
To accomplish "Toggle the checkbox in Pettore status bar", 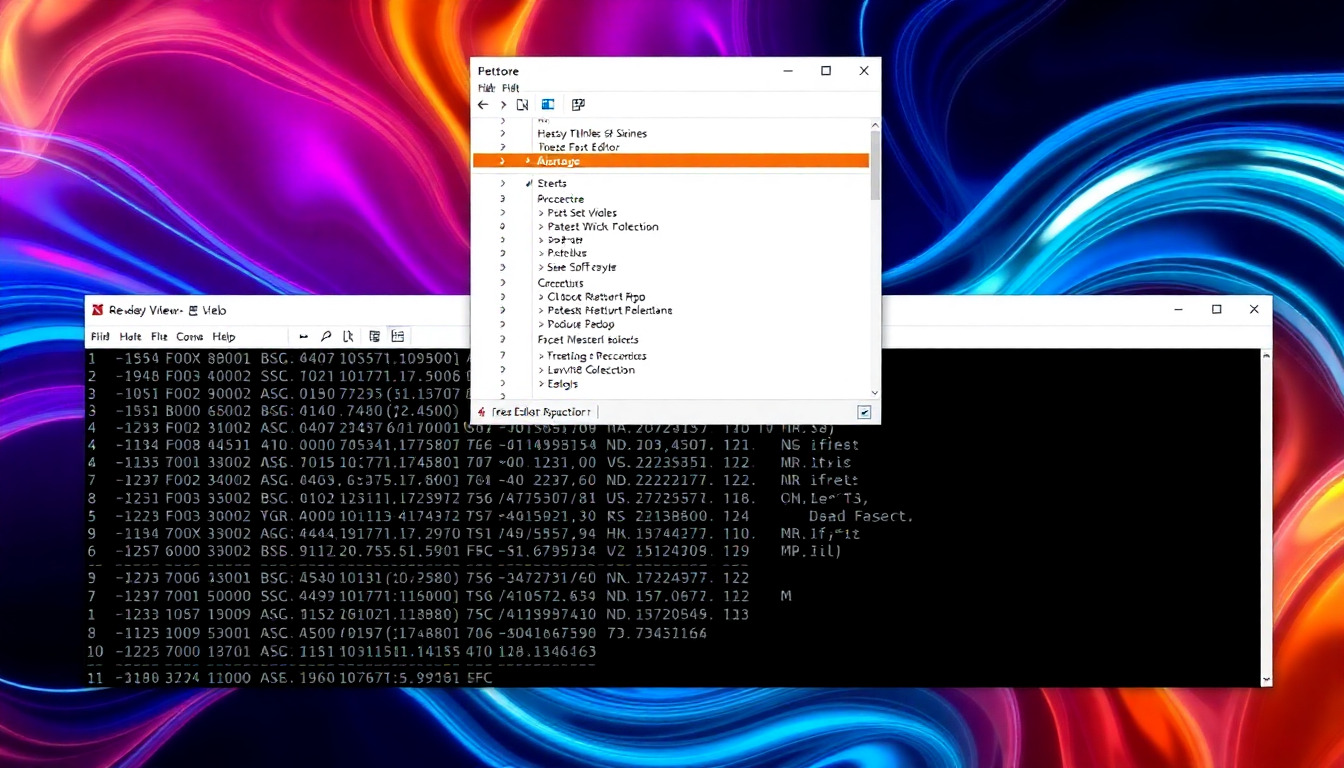I will click(864, 412).
